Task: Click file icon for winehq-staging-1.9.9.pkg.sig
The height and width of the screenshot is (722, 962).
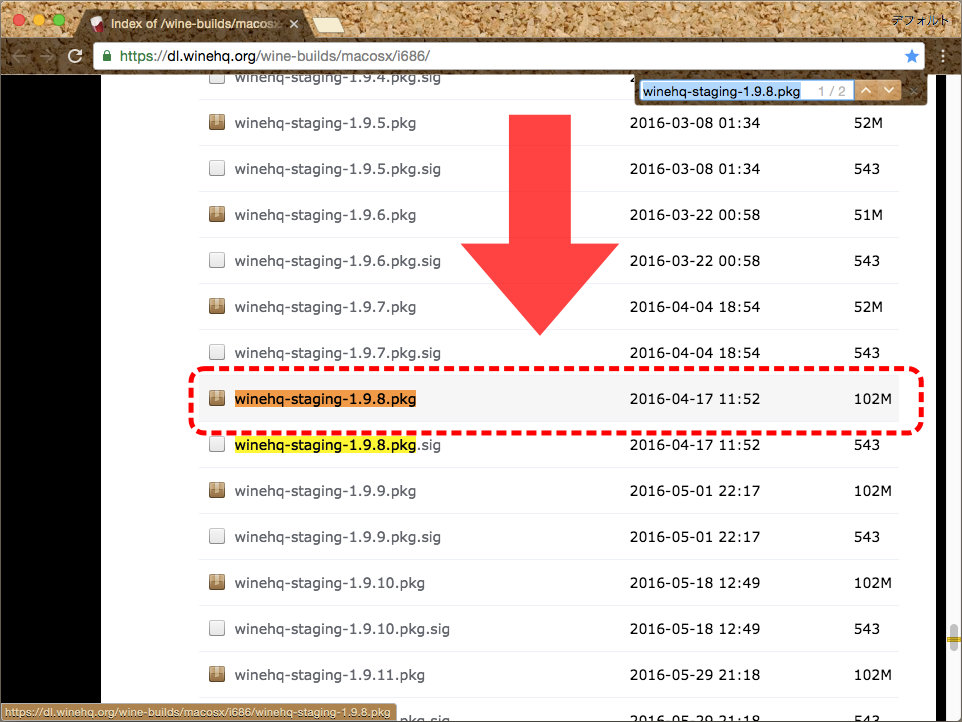Action: (x=217, y=536)
